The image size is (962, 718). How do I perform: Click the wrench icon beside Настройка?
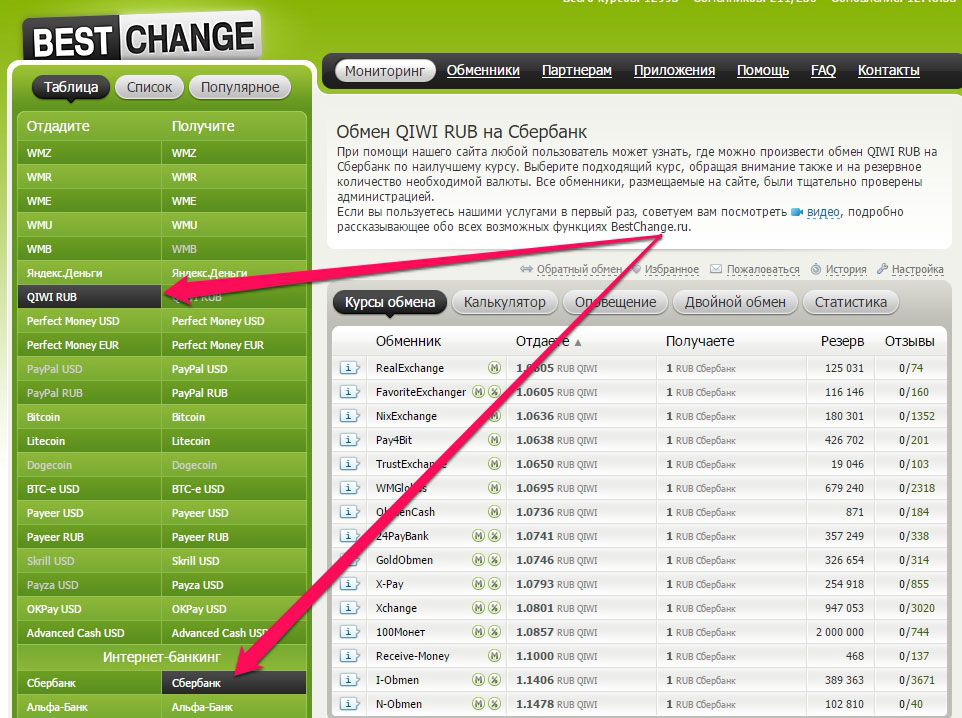[x=882, y=269]
